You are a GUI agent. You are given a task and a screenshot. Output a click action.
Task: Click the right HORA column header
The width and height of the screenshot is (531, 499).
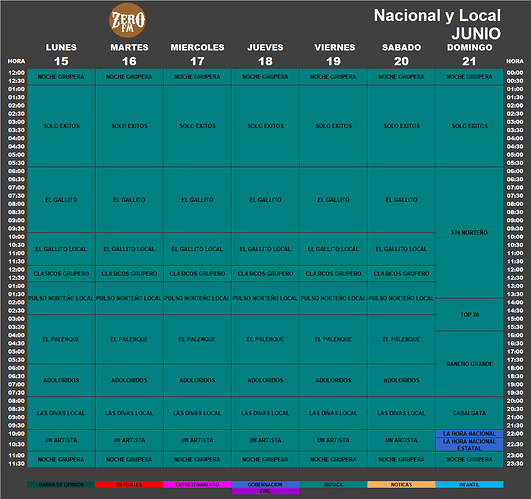(x=515, y=61)
